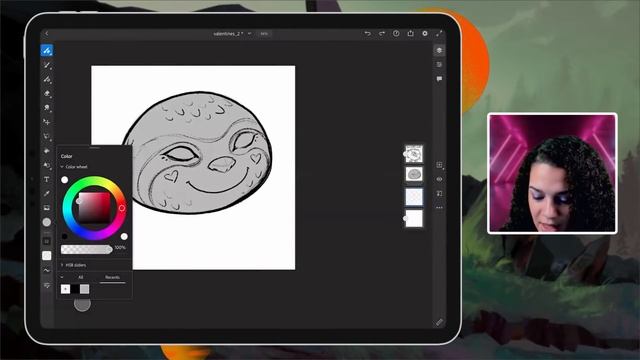640x360 pixels.
Task: Select the Eyedropper tool
Action: pyautogui.click(x=47, y=193)
